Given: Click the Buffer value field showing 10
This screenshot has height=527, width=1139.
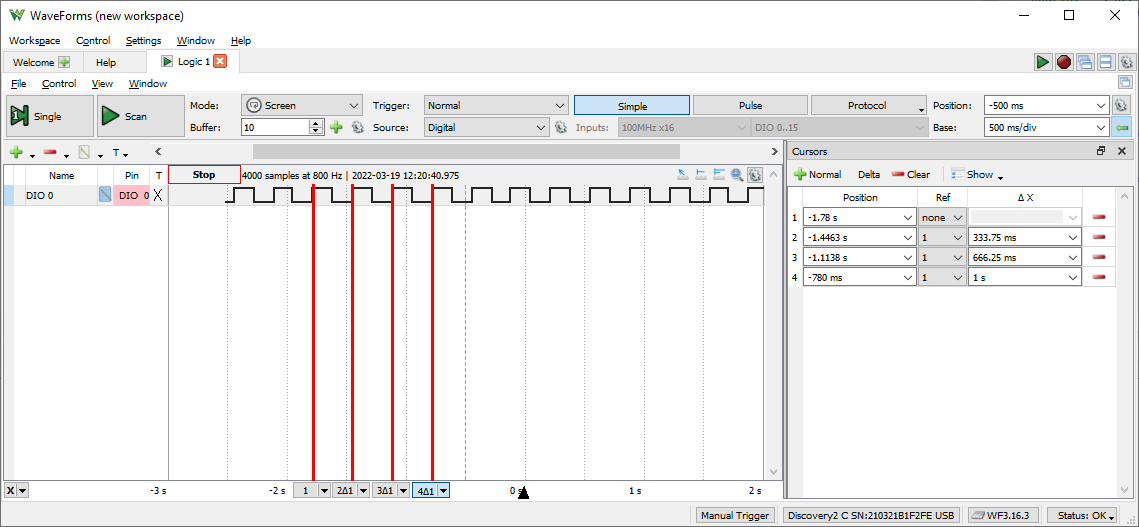Looking at the screenshot, I should click(x=276, y=127).
